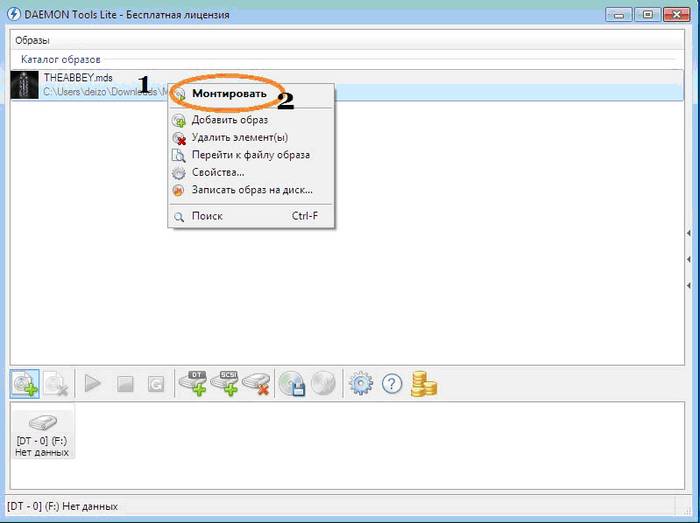Expand the middle side panel arrow
This screenshot has height=523, width=700.
click(689, 259)
